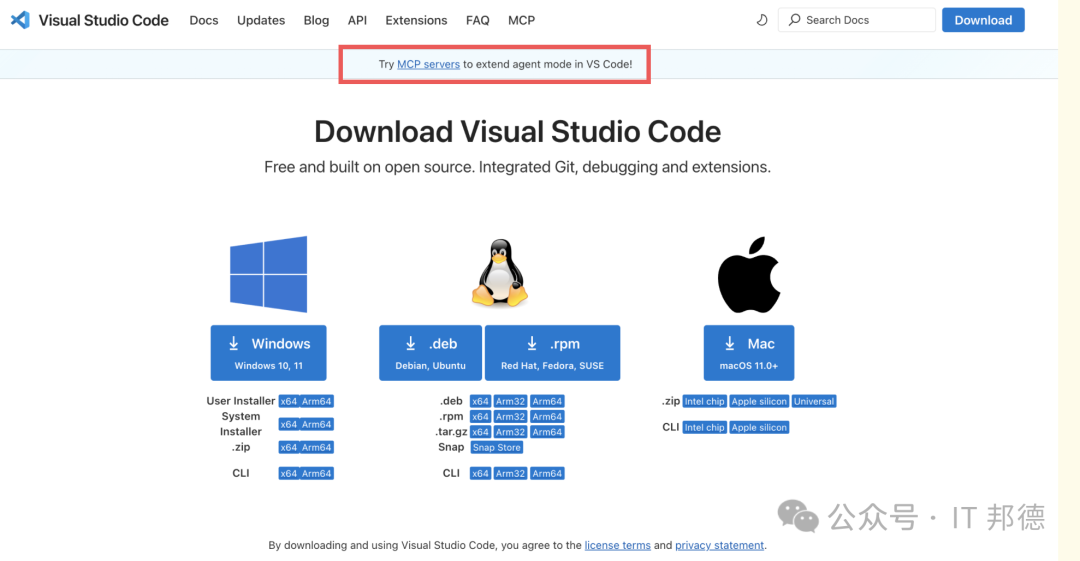Download the Mac macOS 11.0+ build
This screenshot has height=561, width=1080.
click(749, 353)
